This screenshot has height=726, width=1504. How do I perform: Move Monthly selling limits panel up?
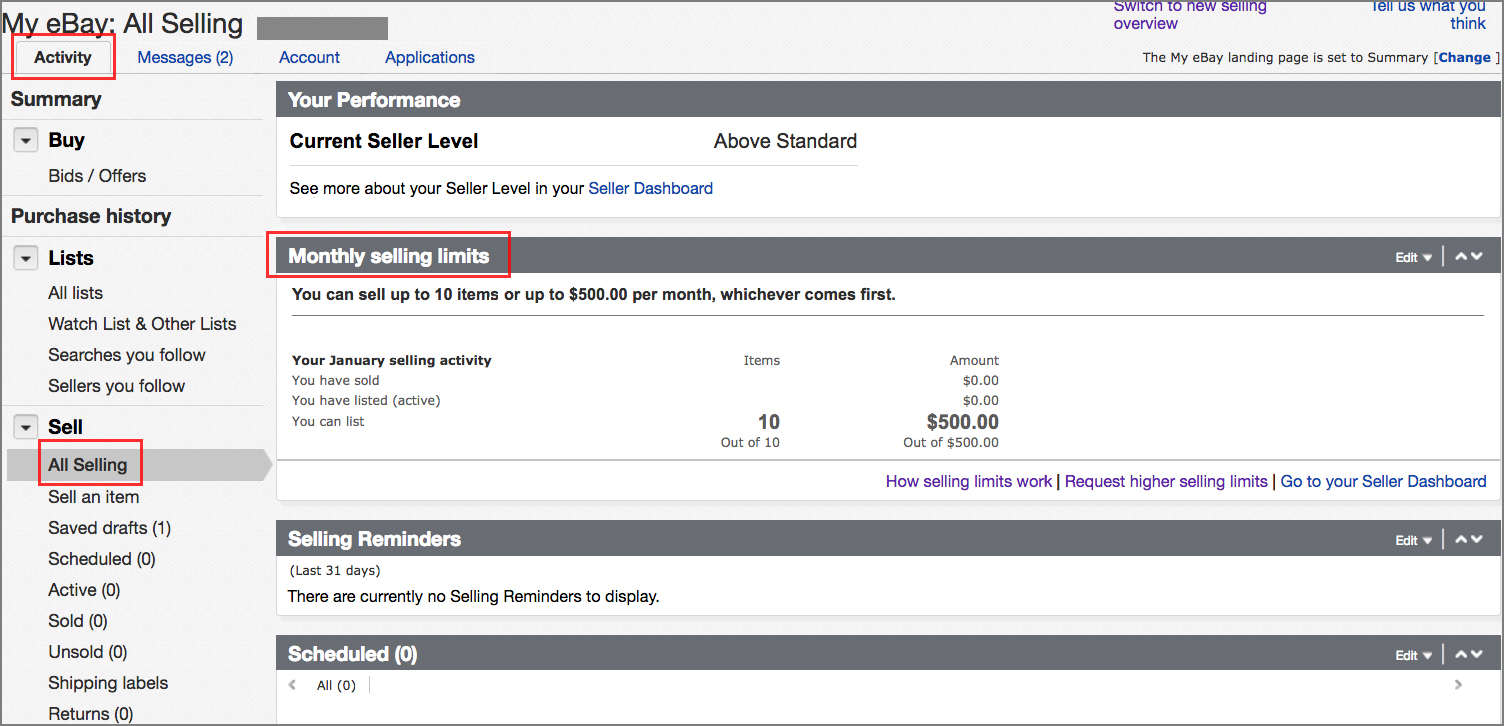tap(1461, 257)
